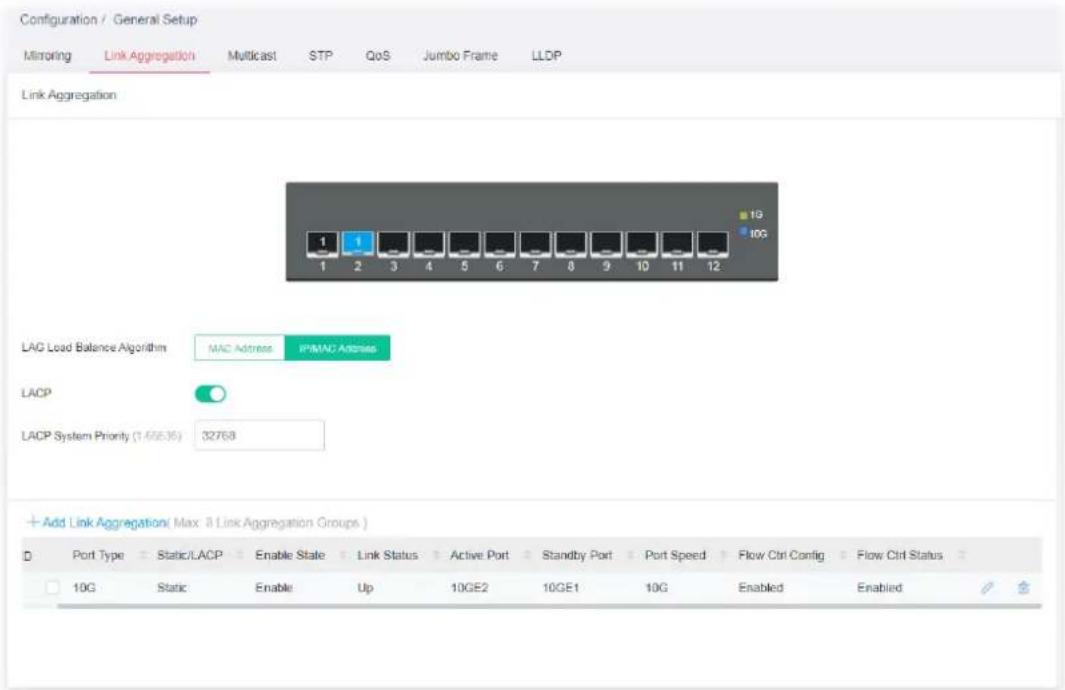Image resolution: width=1065 pixels, height=690 pixels.
Task: Click the Active Port value 10GE2
Action: coord(469,587)
